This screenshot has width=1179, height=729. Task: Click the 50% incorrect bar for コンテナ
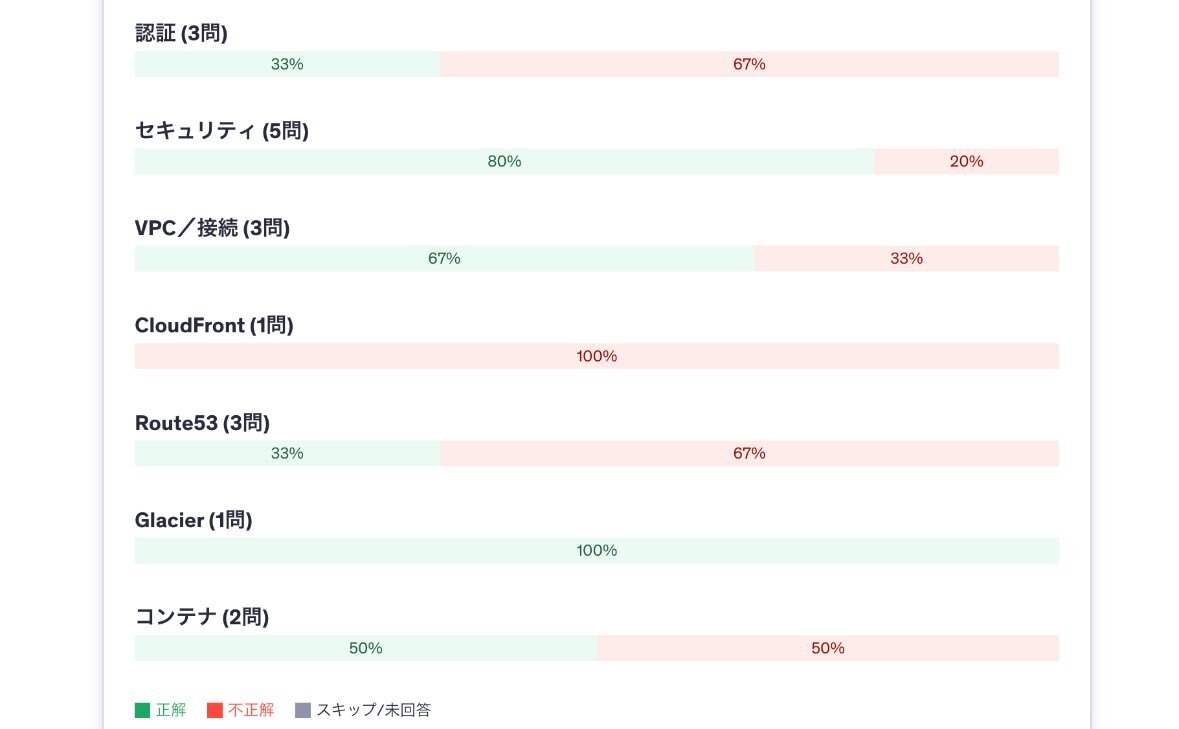829,648
